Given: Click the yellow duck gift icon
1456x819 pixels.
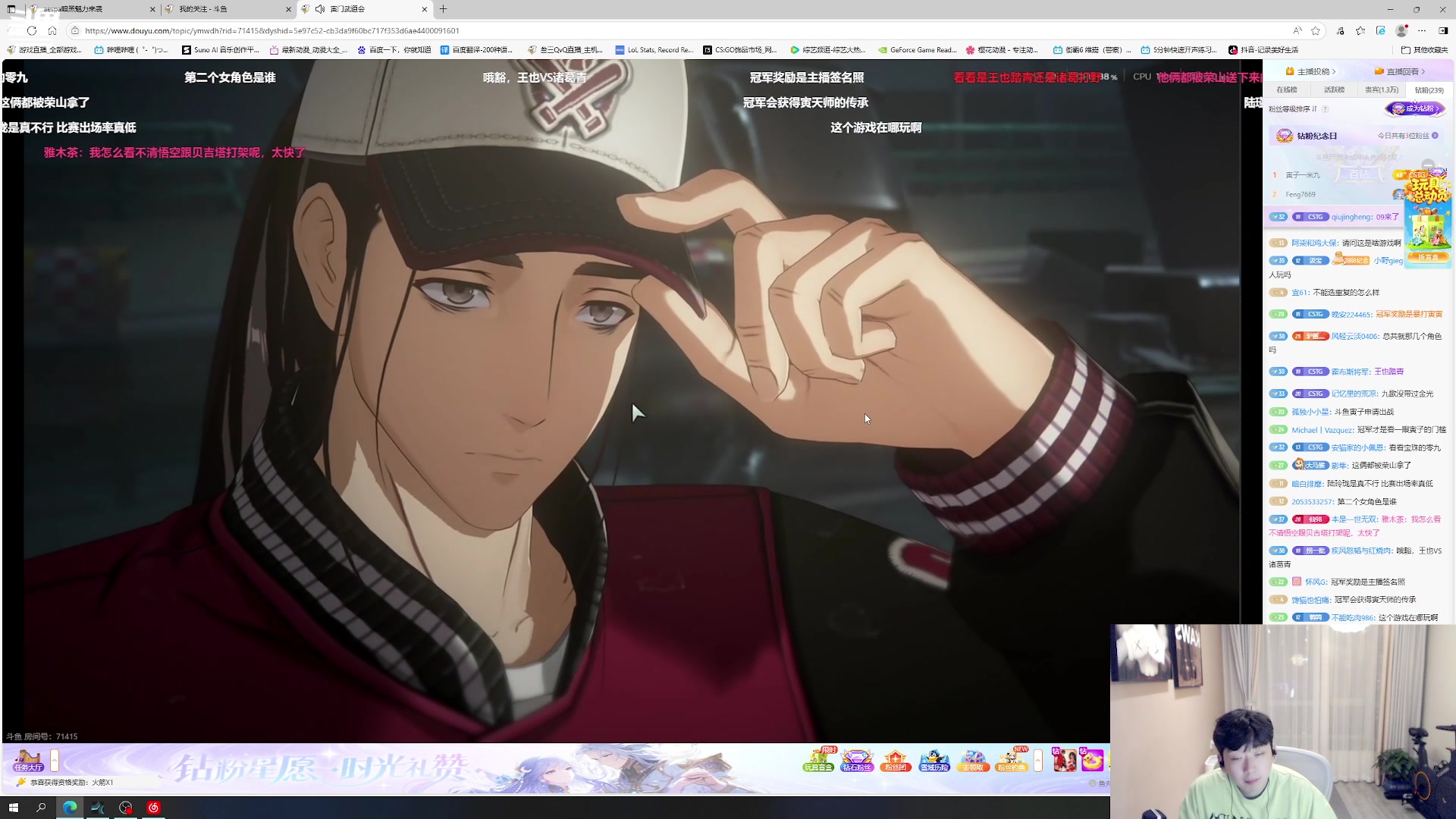Looking at the screenshot, I should point(1092,760).
